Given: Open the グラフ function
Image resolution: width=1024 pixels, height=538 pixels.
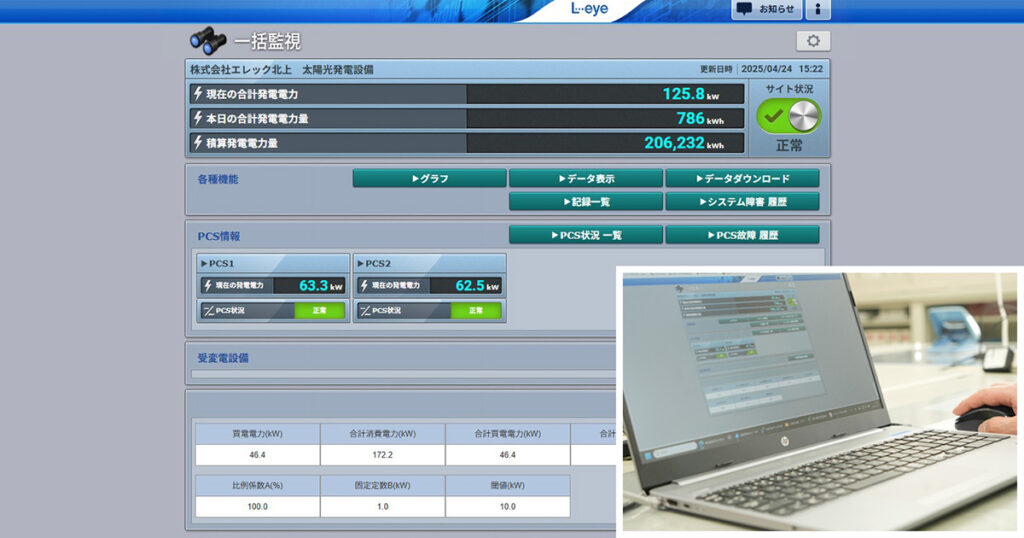Looking at the screenshot, I should point(429,179).
